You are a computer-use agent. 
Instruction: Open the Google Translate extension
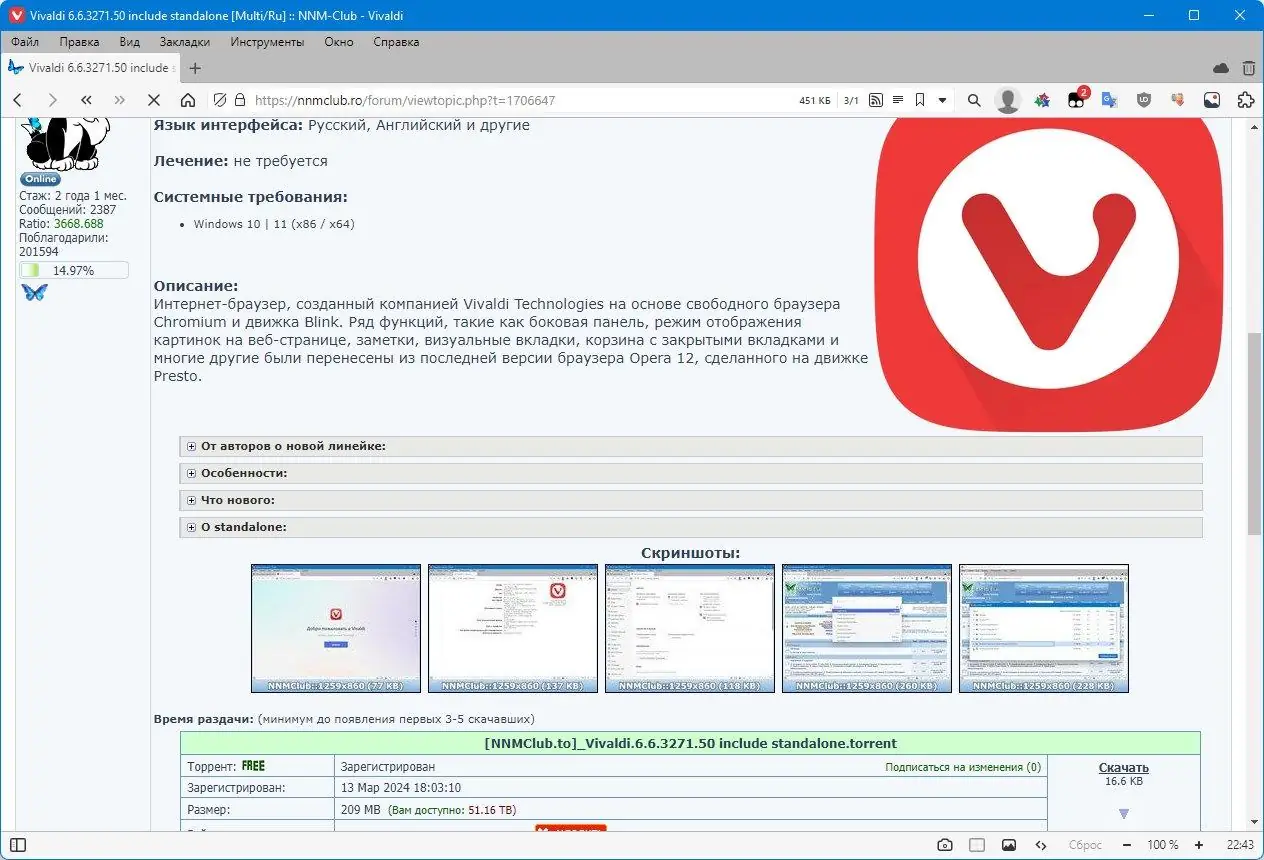point(1109,100)
